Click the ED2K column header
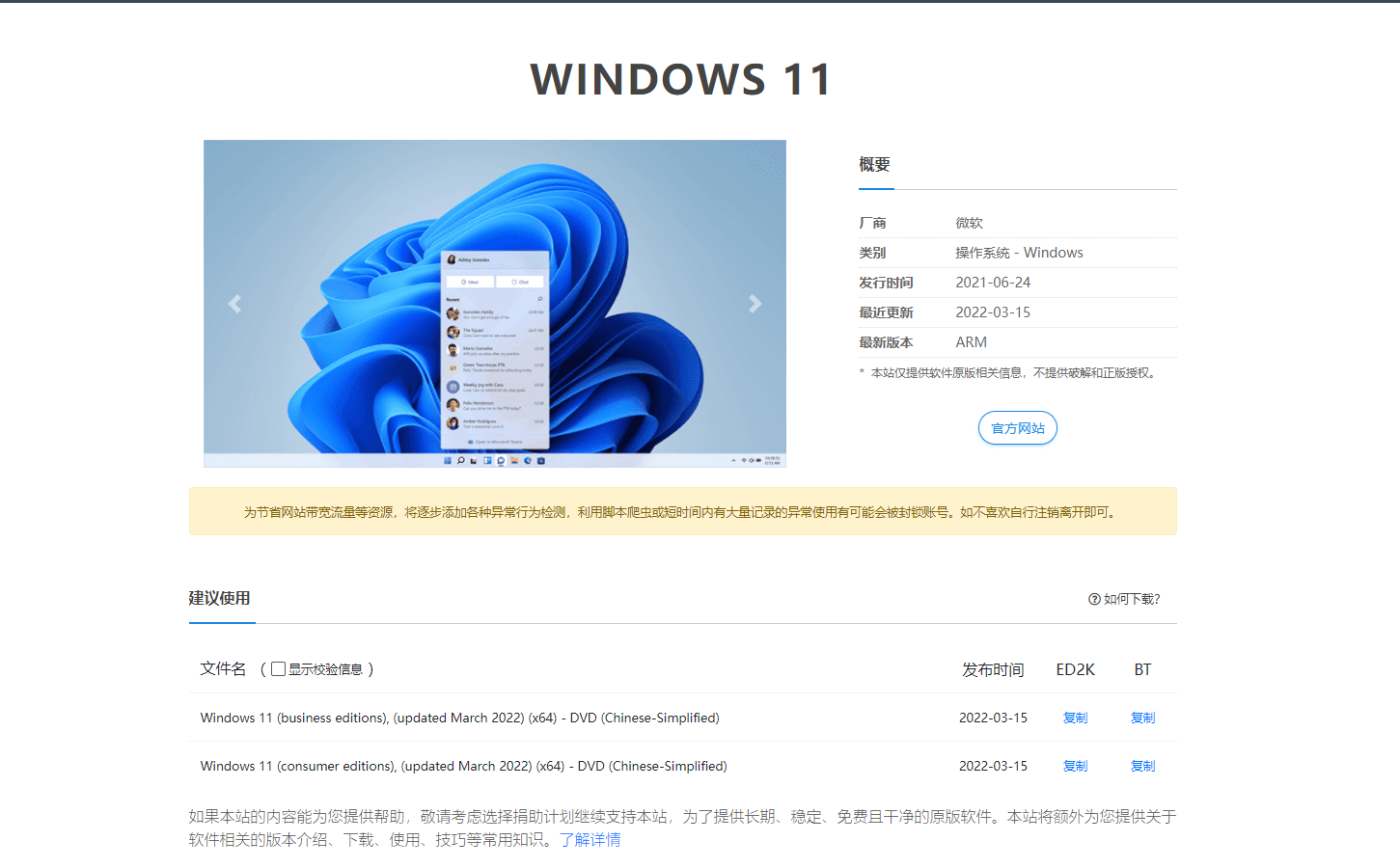This screenshot has height=868, width=1400. (x=1075, y=668)
